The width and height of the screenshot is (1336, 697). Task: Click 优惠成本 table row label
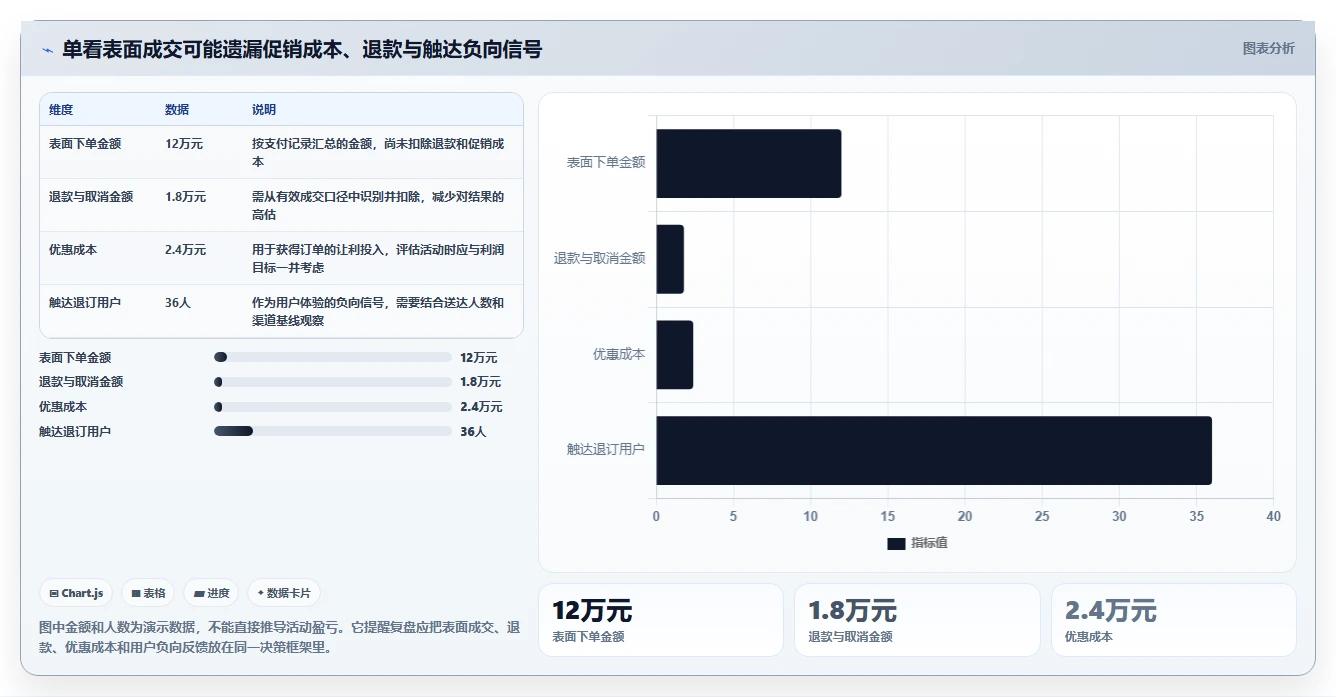click(73, 250)
